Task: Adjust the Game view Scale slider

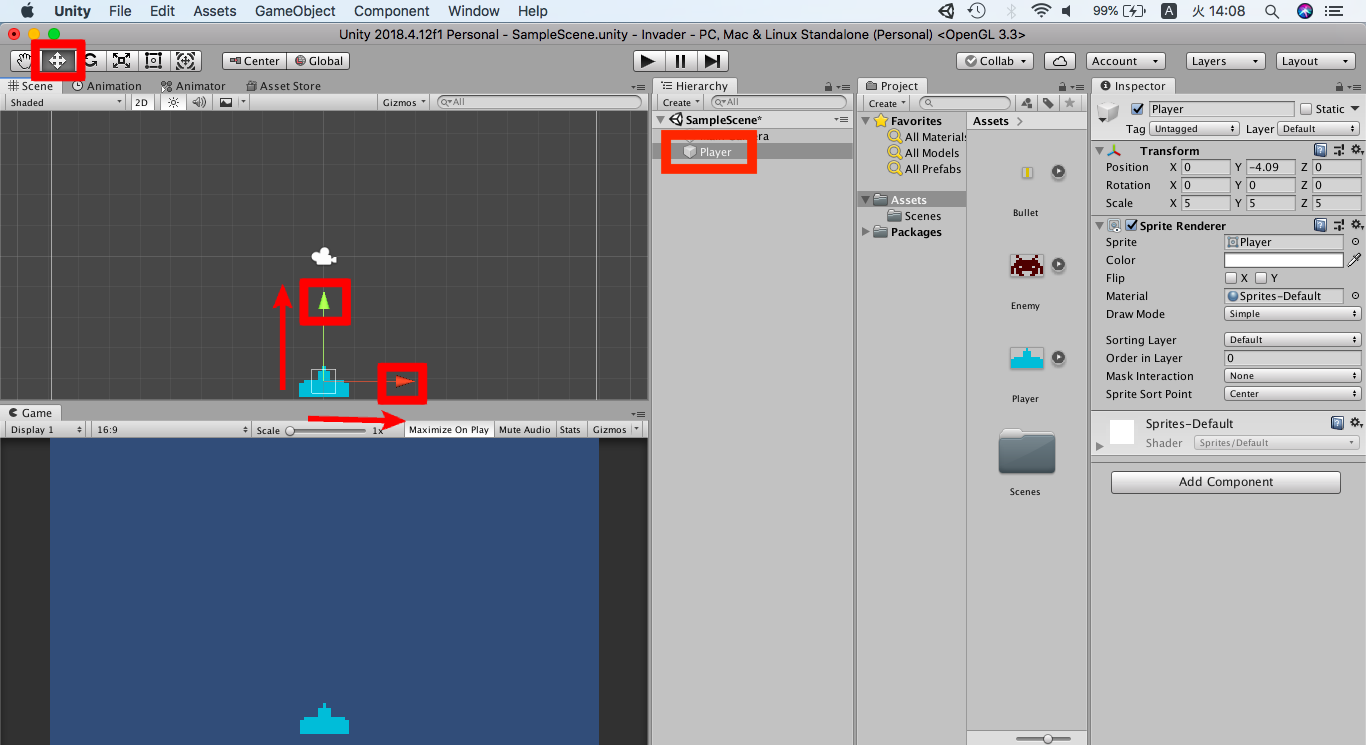Action: pos(327,430)
